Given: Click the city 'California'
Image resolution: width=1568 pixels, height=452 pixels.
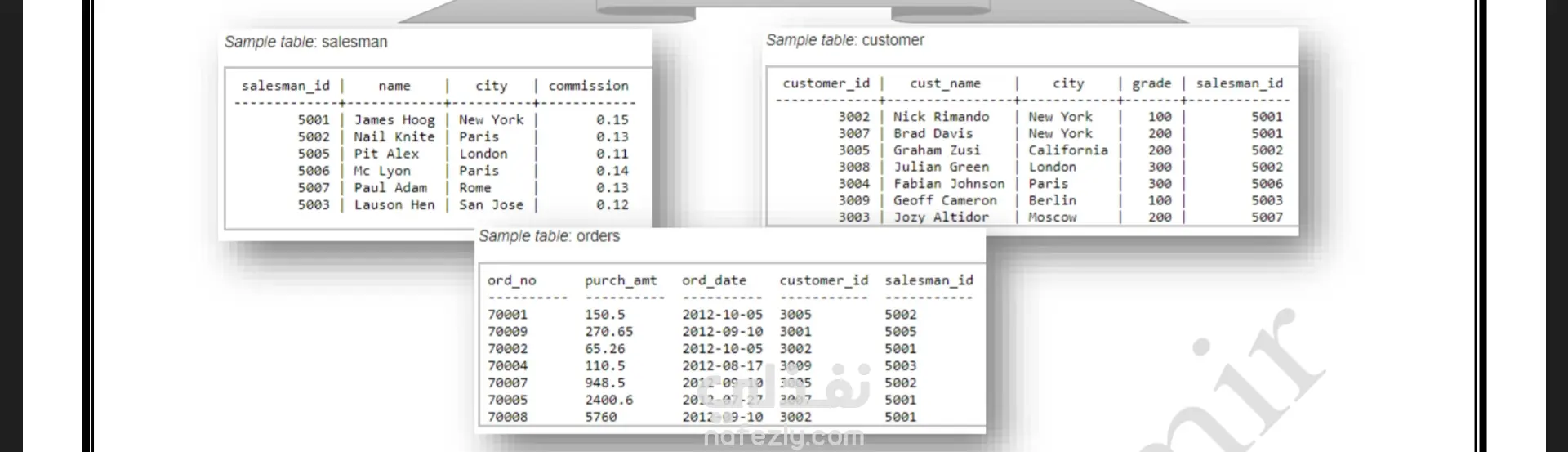Looking at the screenshot, I should (1068, 150).
